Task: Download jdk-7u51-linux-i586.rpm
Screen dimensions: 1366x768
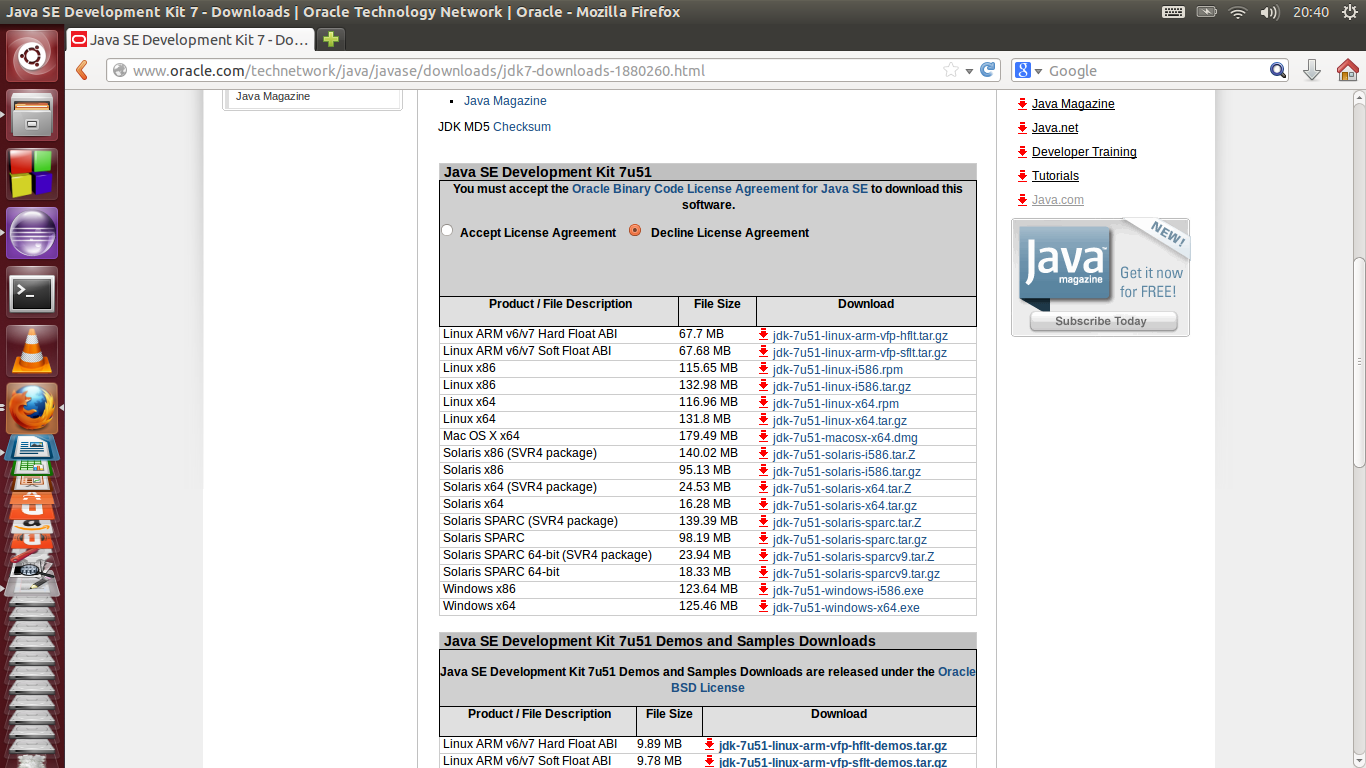Action: (838, 370)
